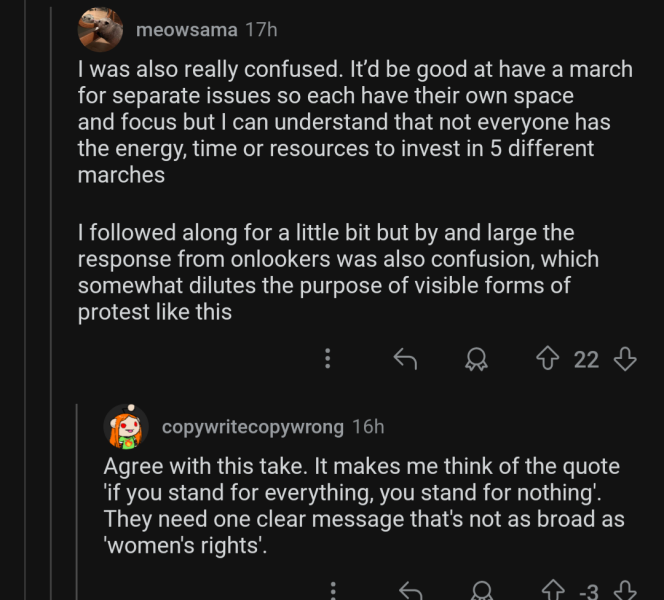The image size is (664, 600).
Task: Click the 16h timestamp on copywritecopywrong's reply
Action: tap(368, 427)
